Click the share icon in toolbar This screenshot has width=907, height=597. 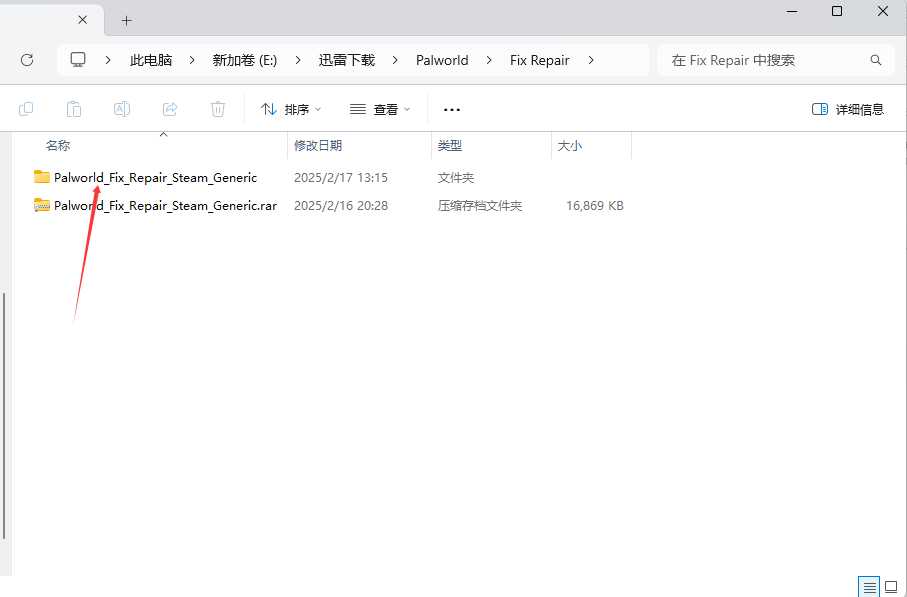pyautogui.click(x=170, y=109)
